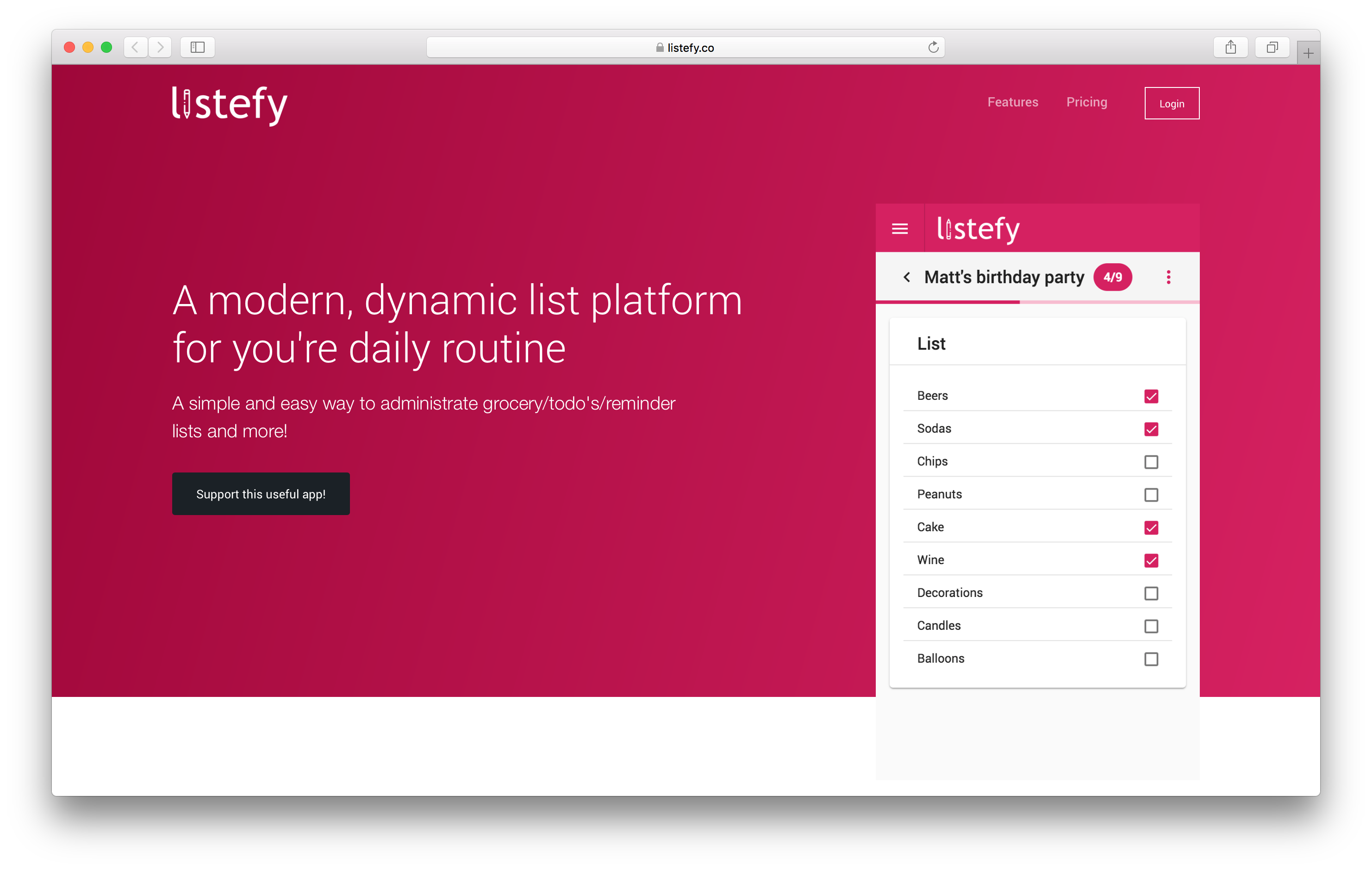
Task: Reload the listefy.co page
Action: tap(933, 47)
